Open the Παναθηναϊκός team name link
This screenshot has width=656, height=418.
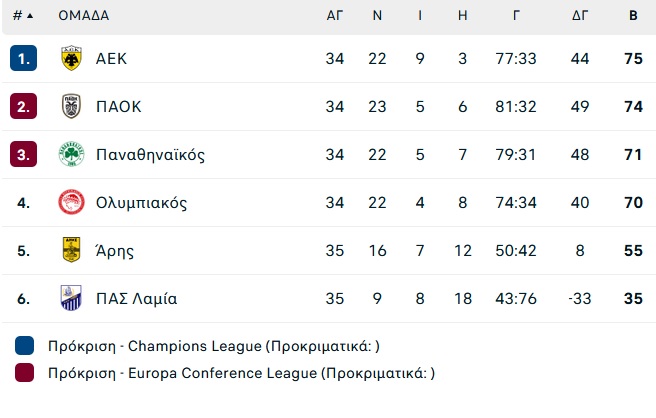(151, 154)
